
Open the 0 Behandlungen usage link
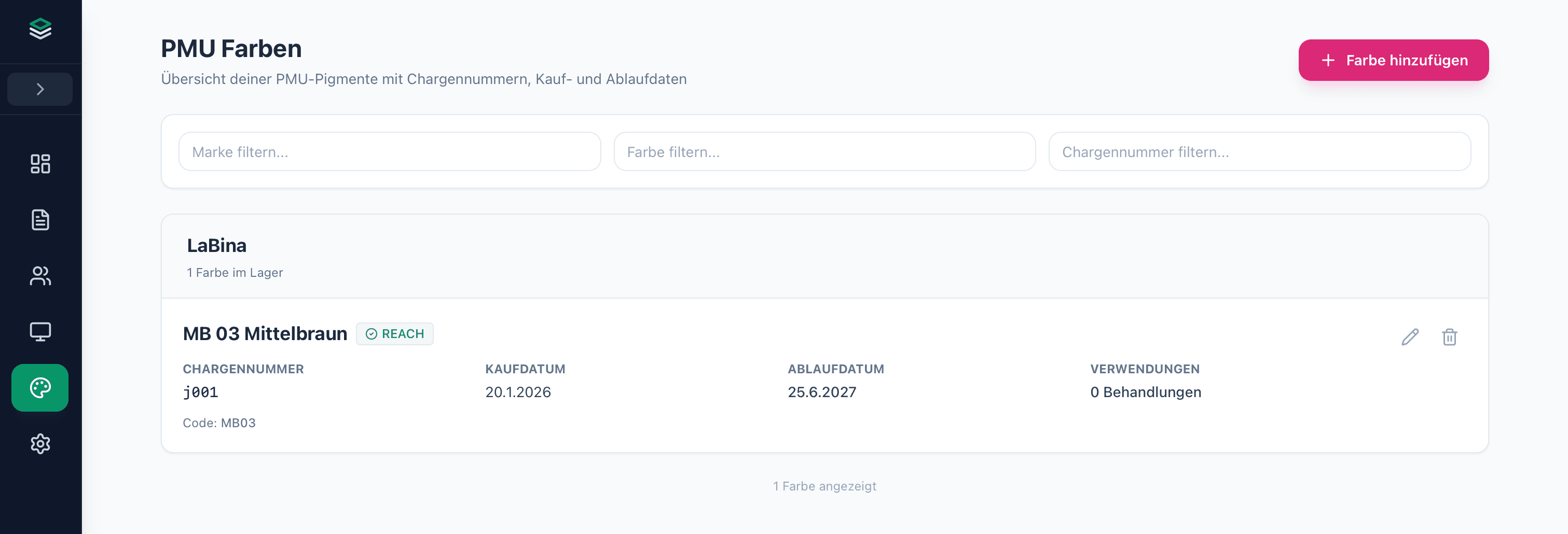coord(1146,392)
